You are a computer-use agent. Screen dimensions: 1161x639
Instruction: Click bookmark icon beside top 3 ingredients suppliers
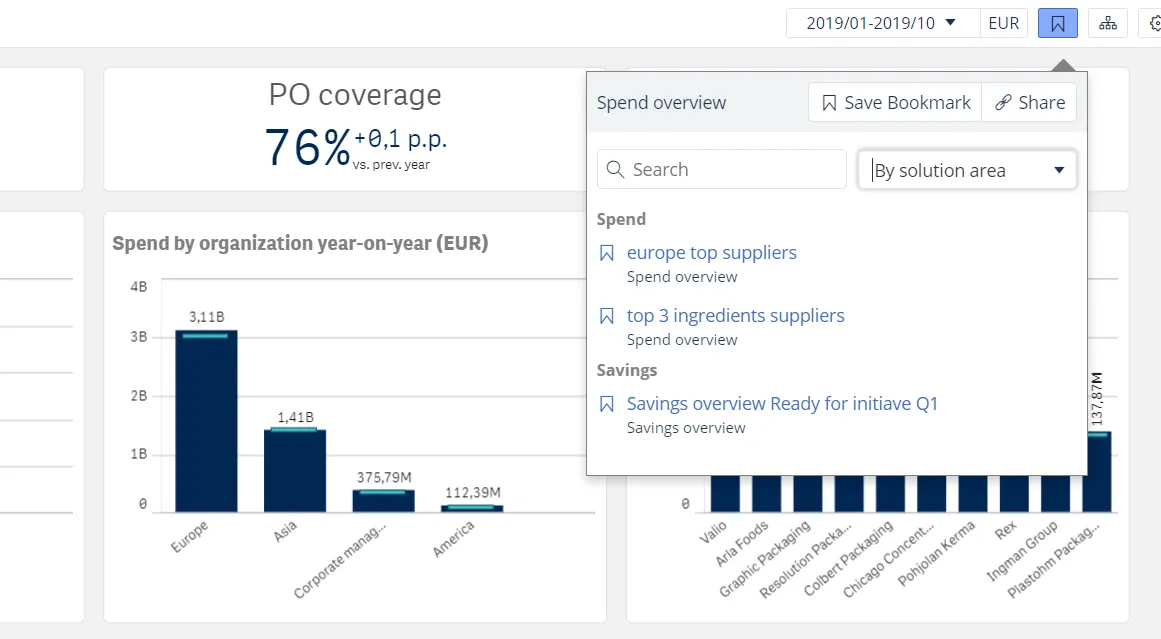point(606,317)
